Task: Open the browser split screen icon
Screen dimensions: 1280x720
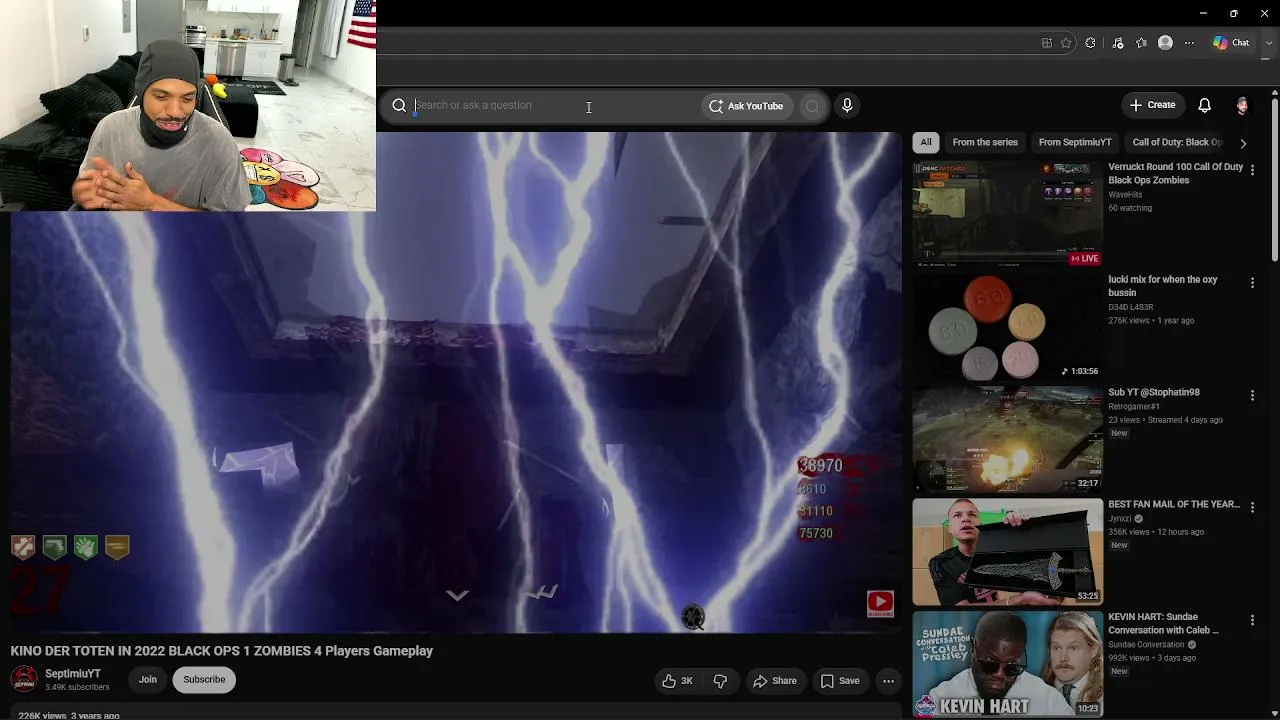Action: [x=1047, y=43]
